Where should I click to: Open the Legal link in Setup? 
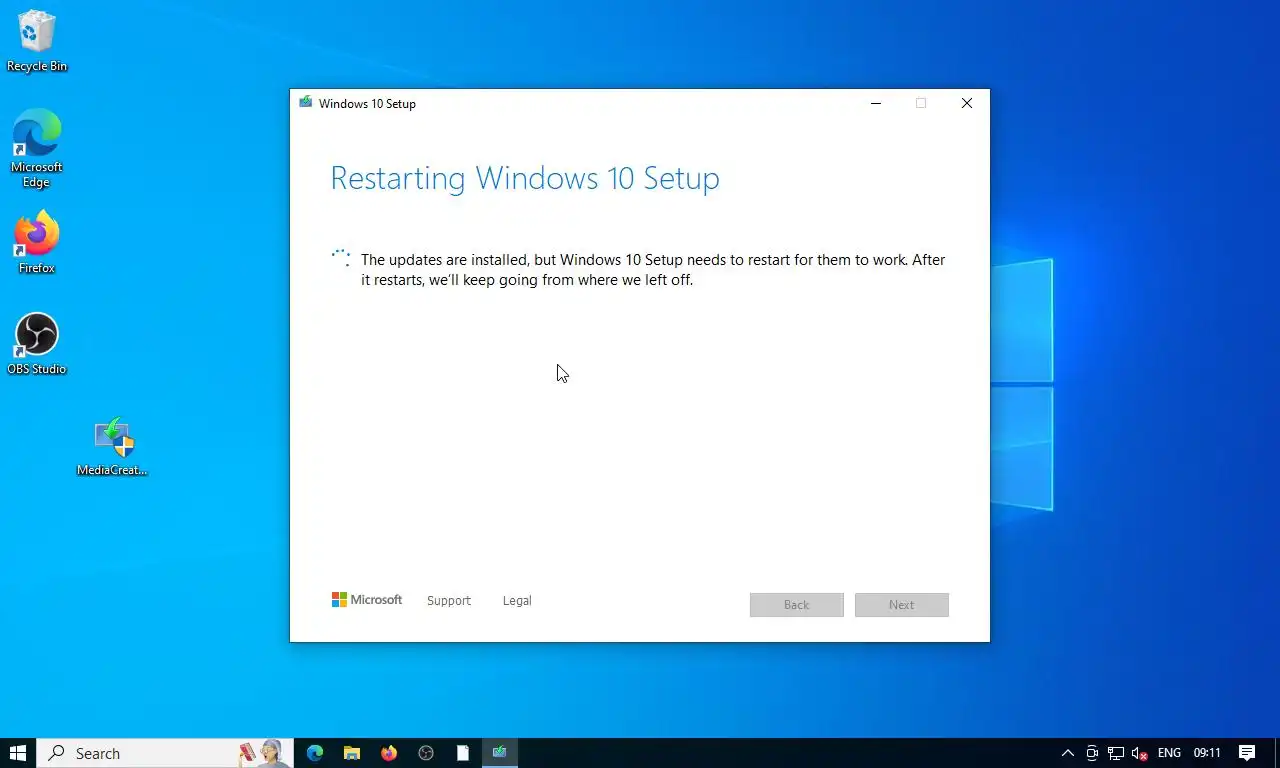tap(517, 601)
